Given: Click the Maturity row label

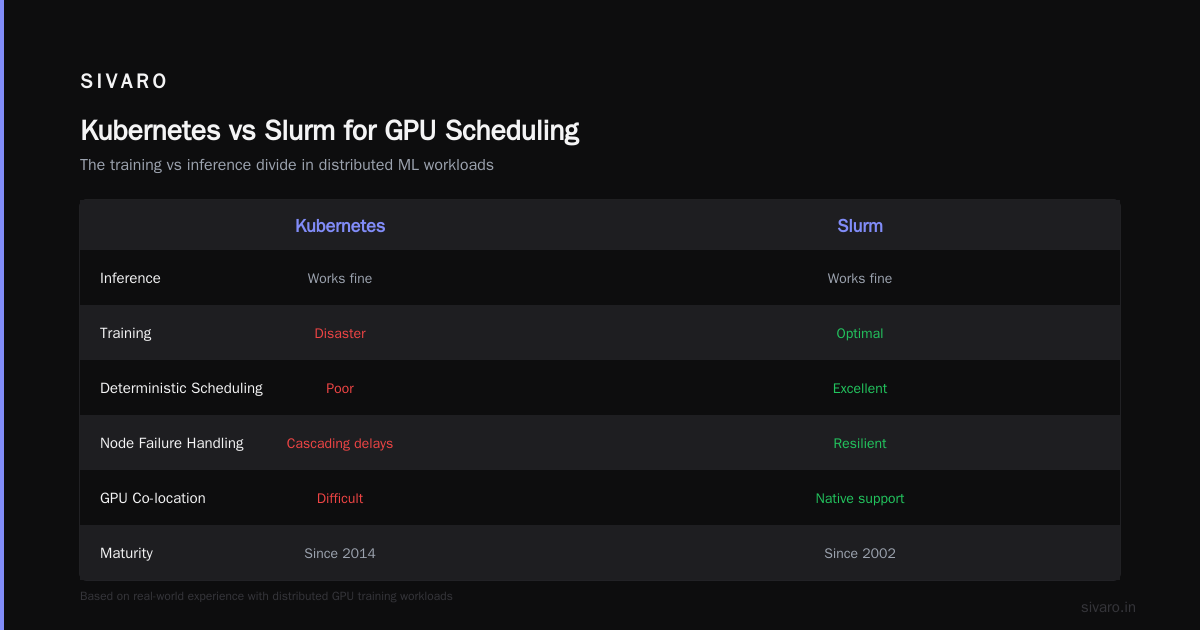Looking at the screenshot, I should click(x=126, y=553).
